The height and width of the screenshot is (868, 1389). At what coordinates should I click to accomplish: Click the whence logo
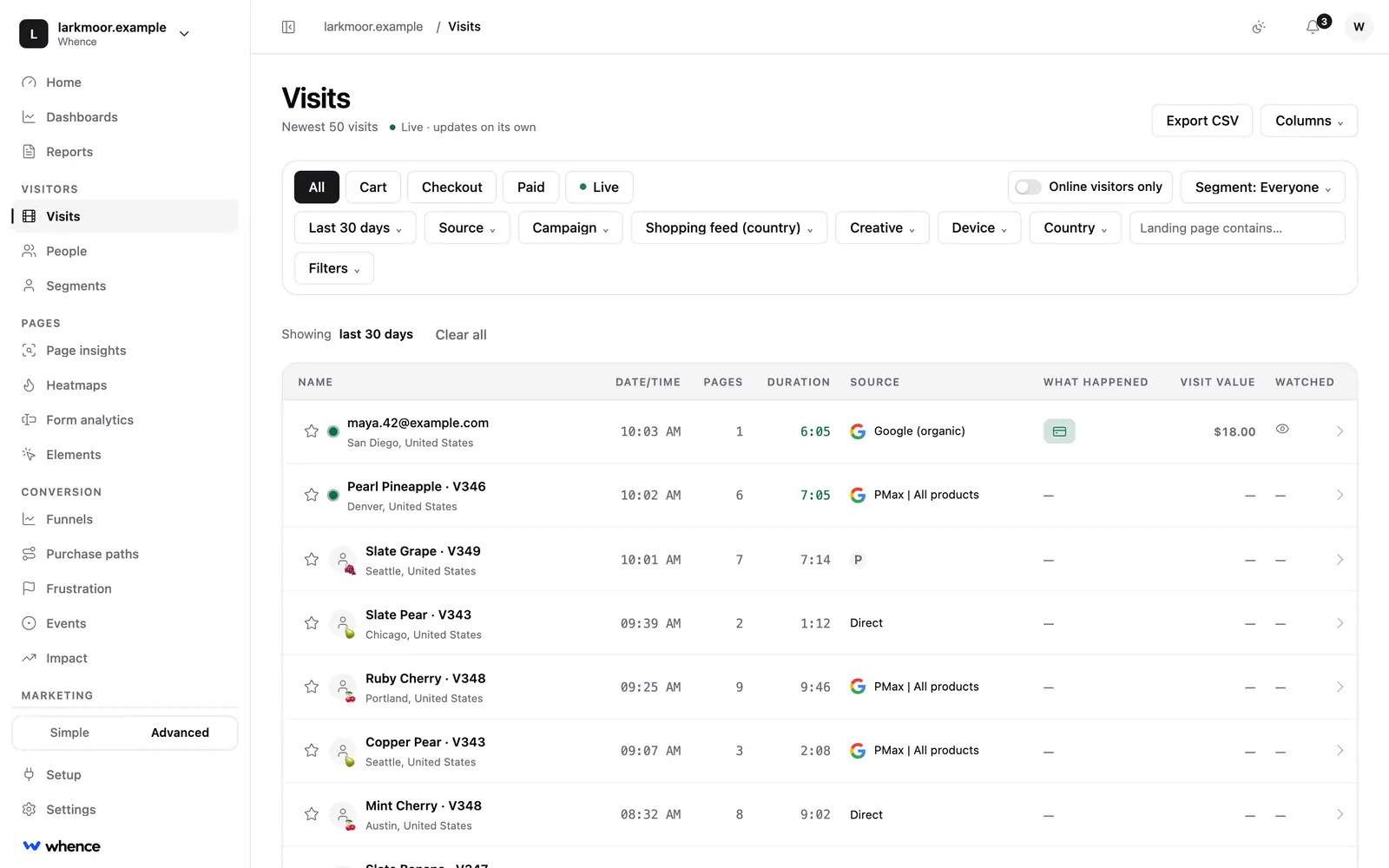62,846
